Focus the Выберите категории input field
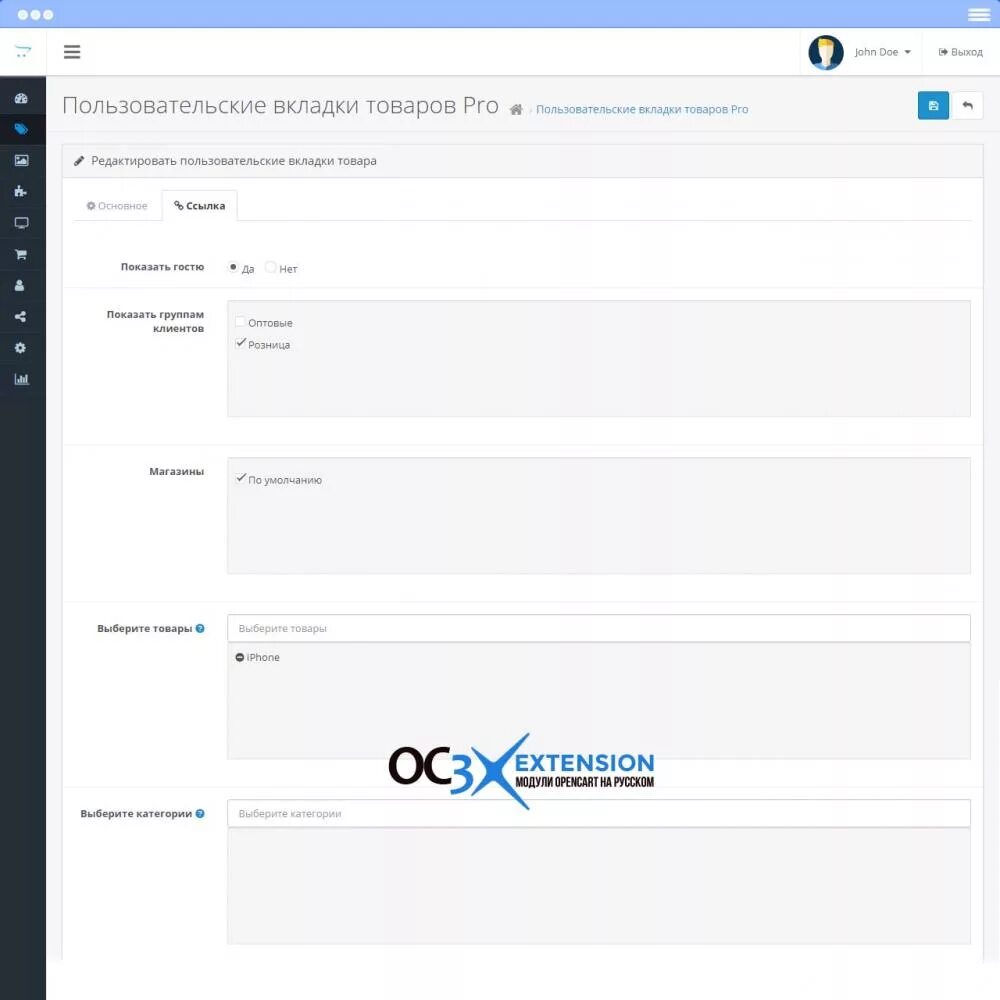This screenshot has width=1000, height=1000. (598, 813)
